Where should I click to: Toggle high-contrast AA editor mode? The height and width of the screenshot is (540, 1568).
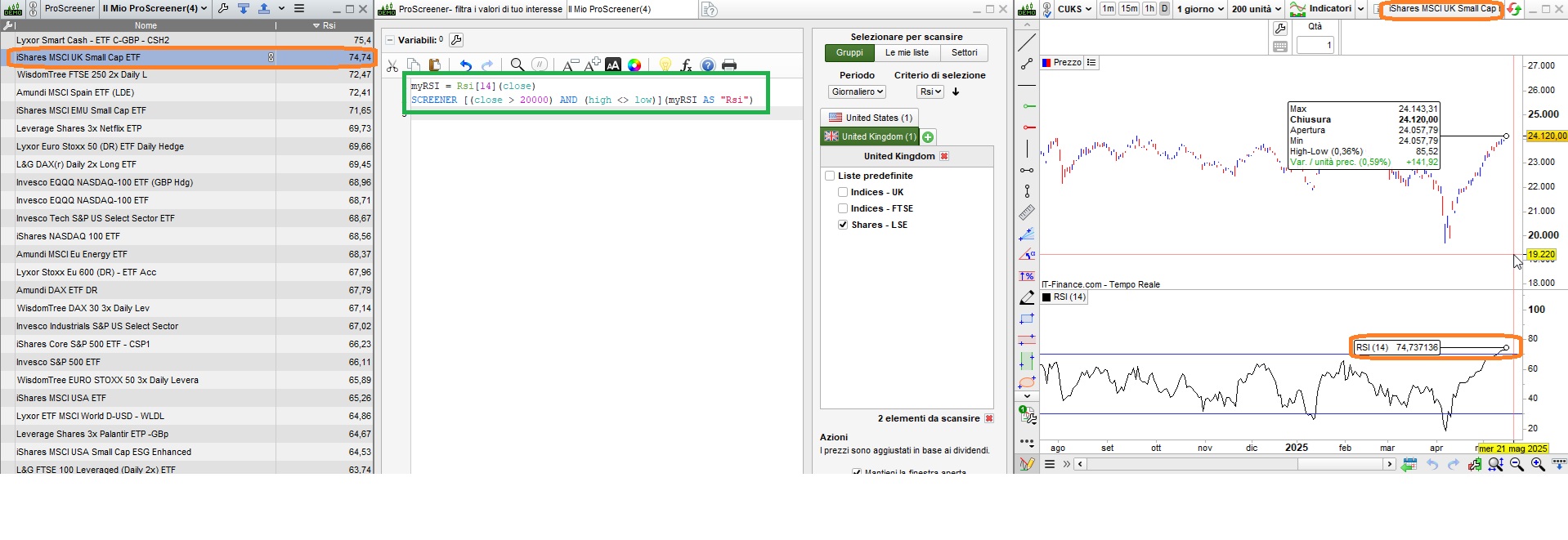(613, 65)
